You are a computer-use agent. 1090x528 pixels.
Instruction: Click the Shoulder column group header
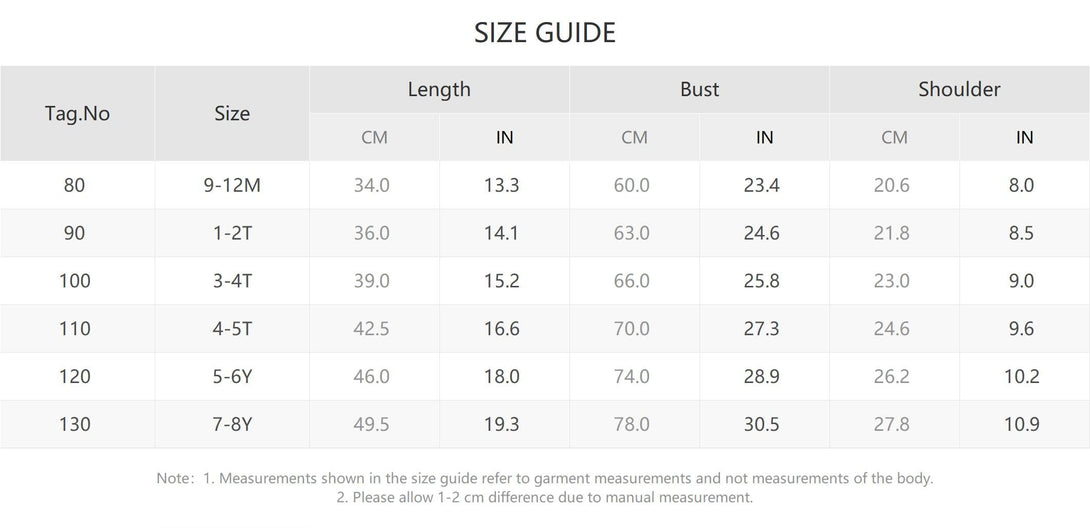[x=959, y=89]
